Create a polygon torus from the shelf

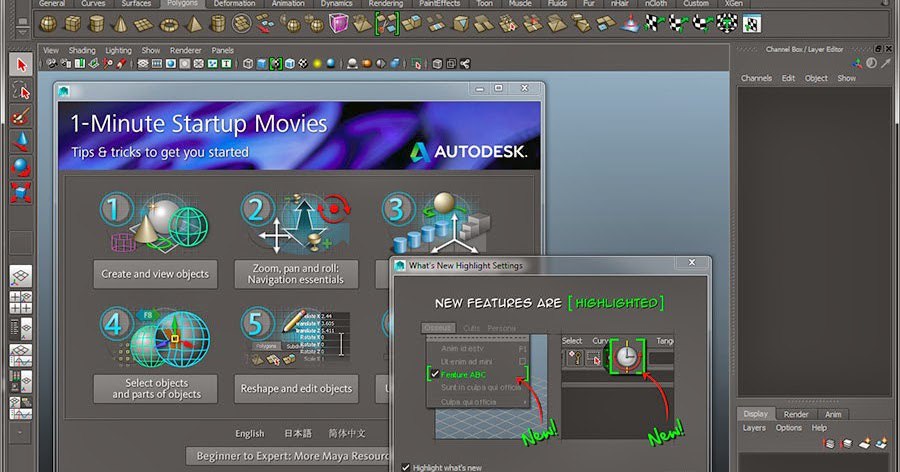coord(169,24)
